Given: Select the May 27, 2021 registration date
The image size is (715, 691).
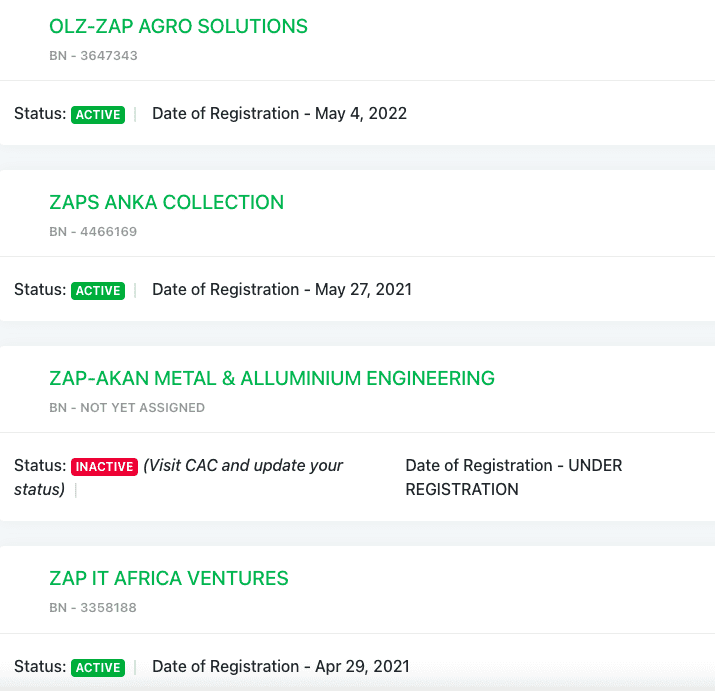Looking at the screenshot, I should [281, 290].
